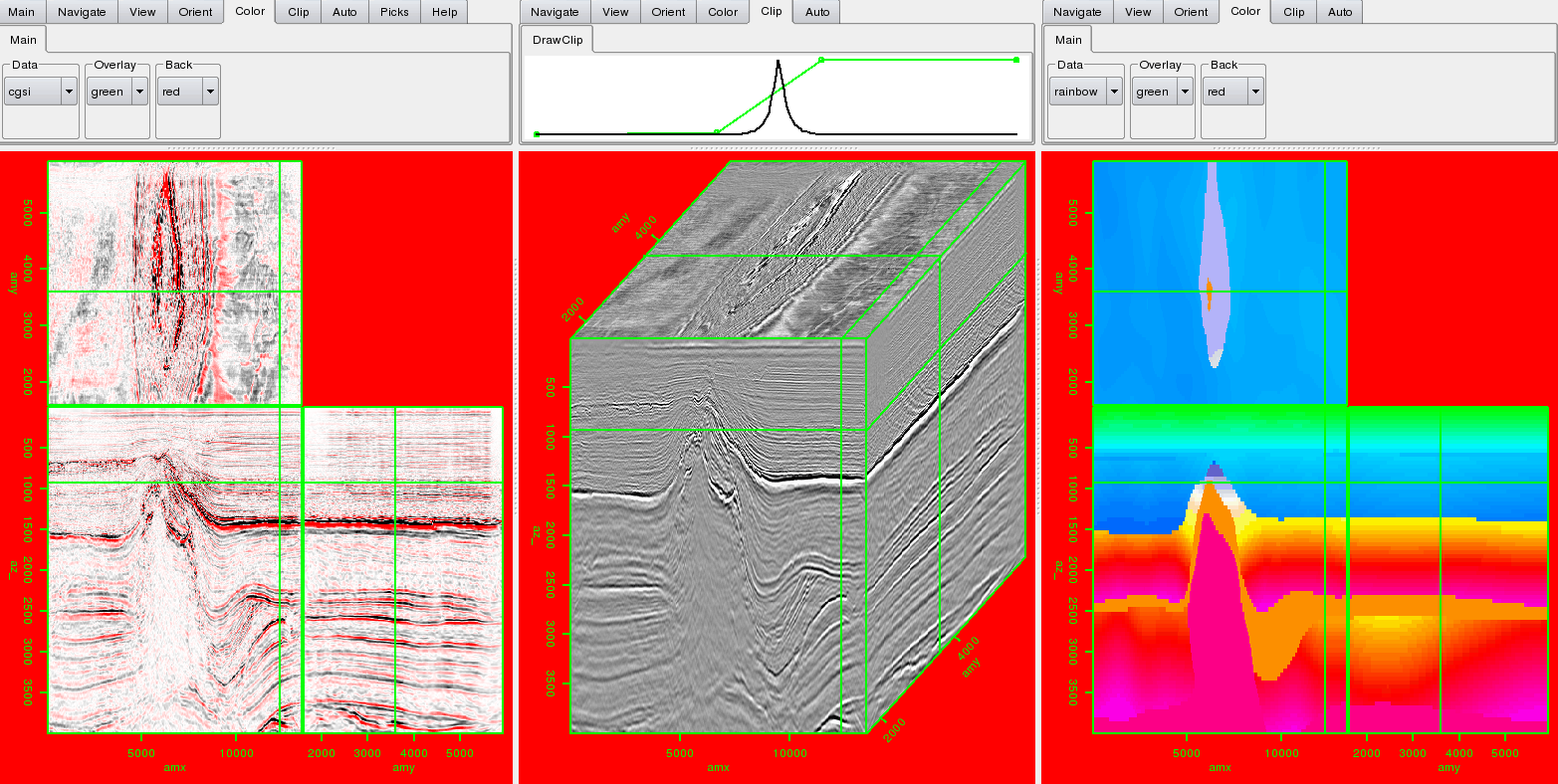The image size is (1558, 784).
Task: Click the top face of the 3D seismic cube
Action: (x=796, y=249)
